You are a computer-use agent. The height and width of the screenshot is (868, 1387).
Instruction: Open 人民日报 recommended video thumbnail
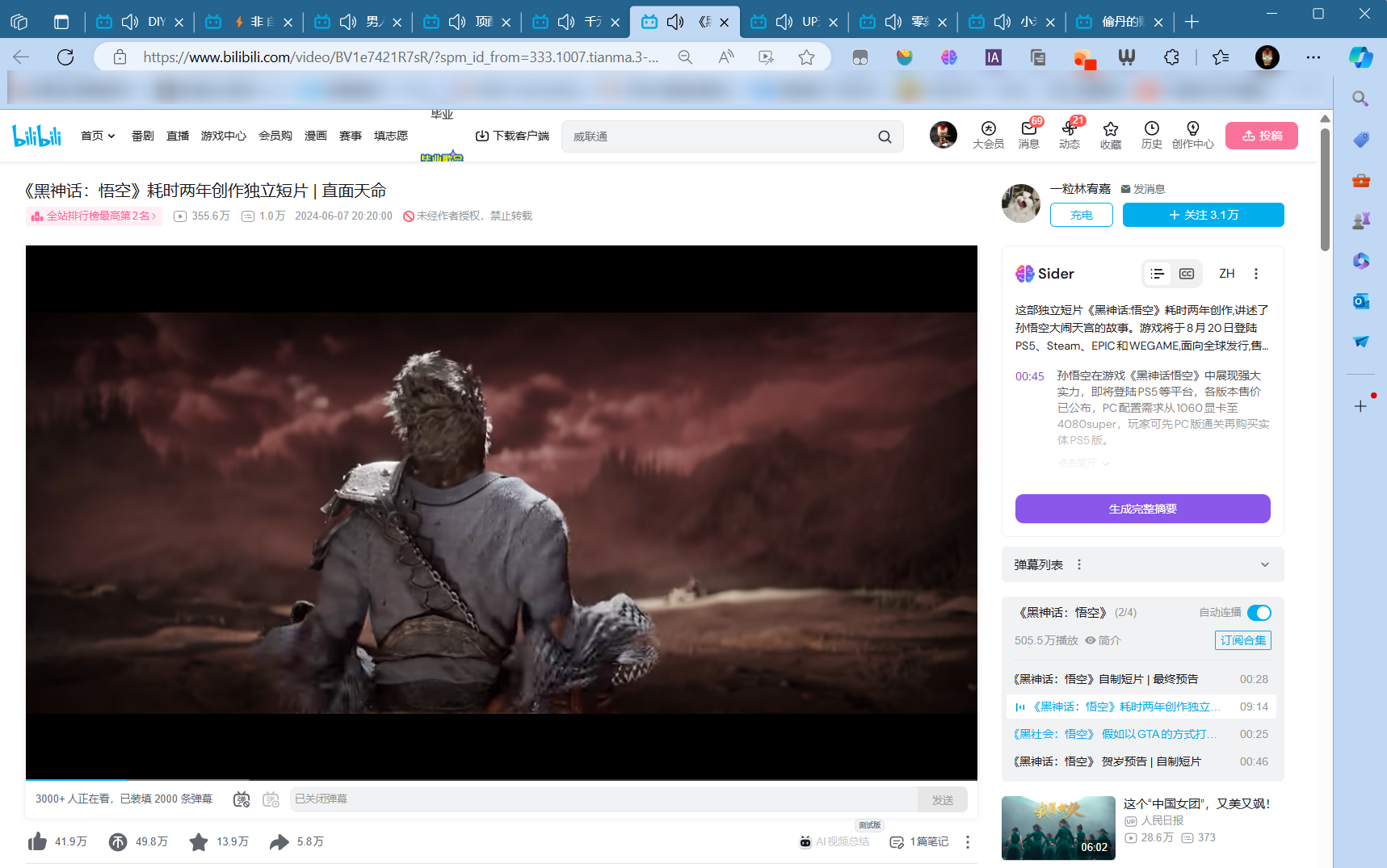[1058, 828]
